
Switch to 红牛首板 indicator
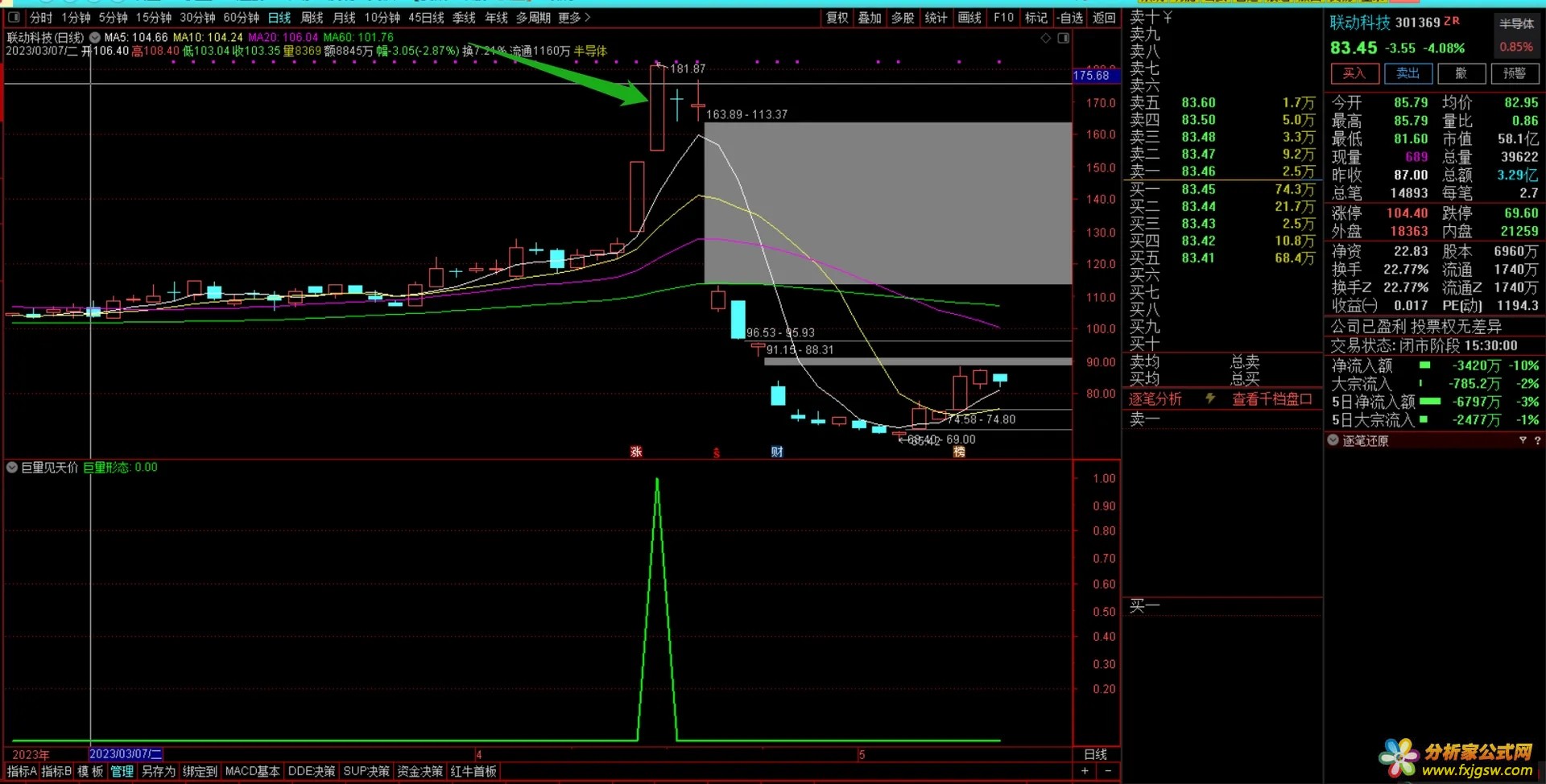click(x=473, y=771)
